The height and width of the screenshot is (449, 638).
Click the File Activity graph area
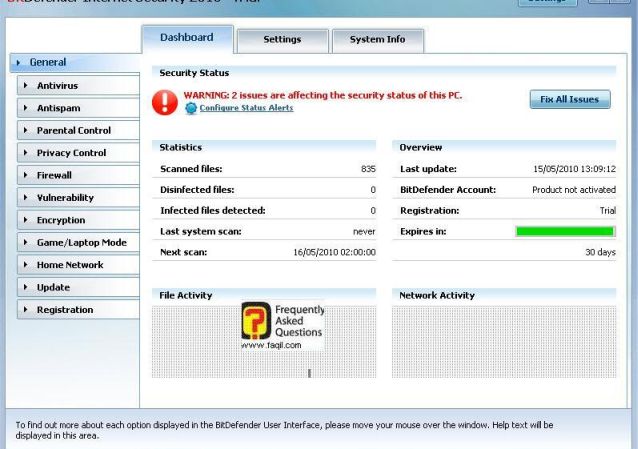[264, 342]
